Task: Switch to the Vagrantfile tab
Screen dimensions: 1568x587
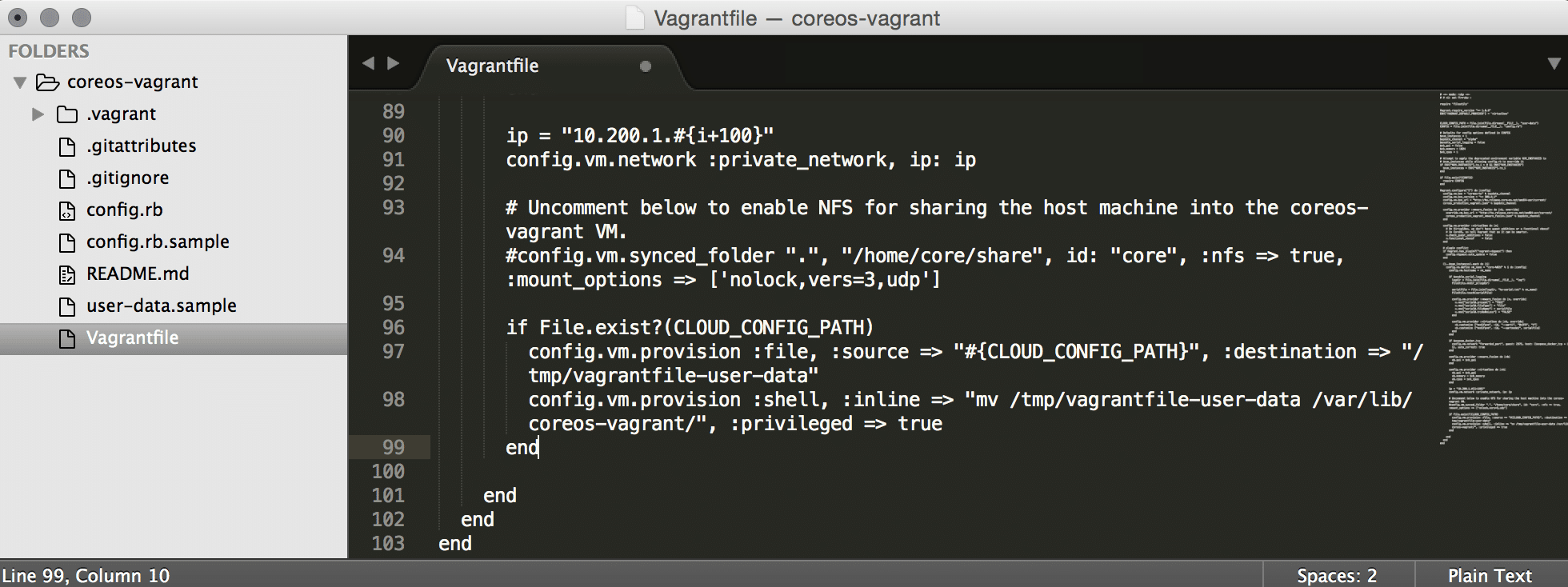Action: point(492,66)
